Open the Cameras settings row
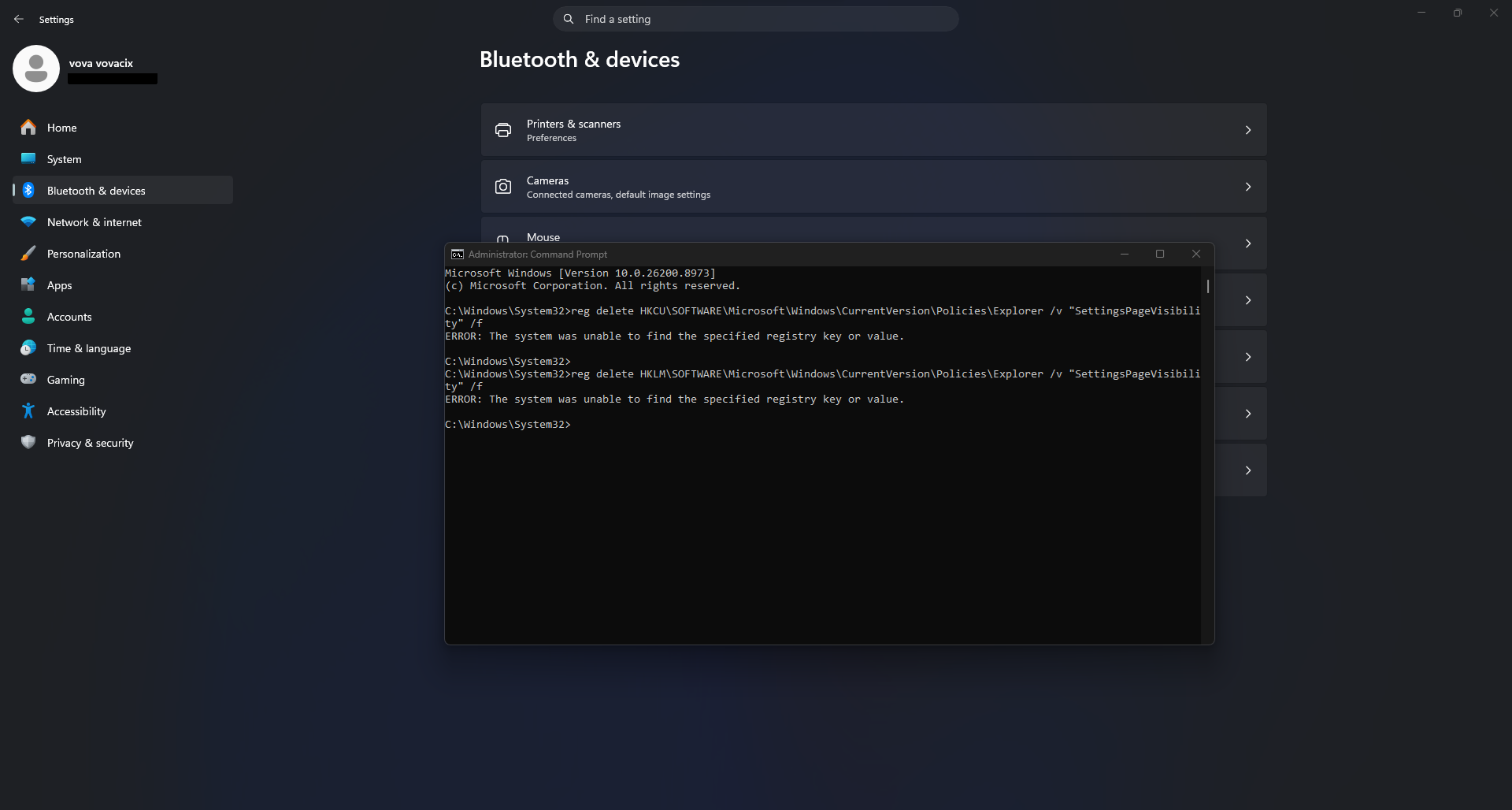Viewport: 1512px width, 810px height. click(x=874, y=187)
